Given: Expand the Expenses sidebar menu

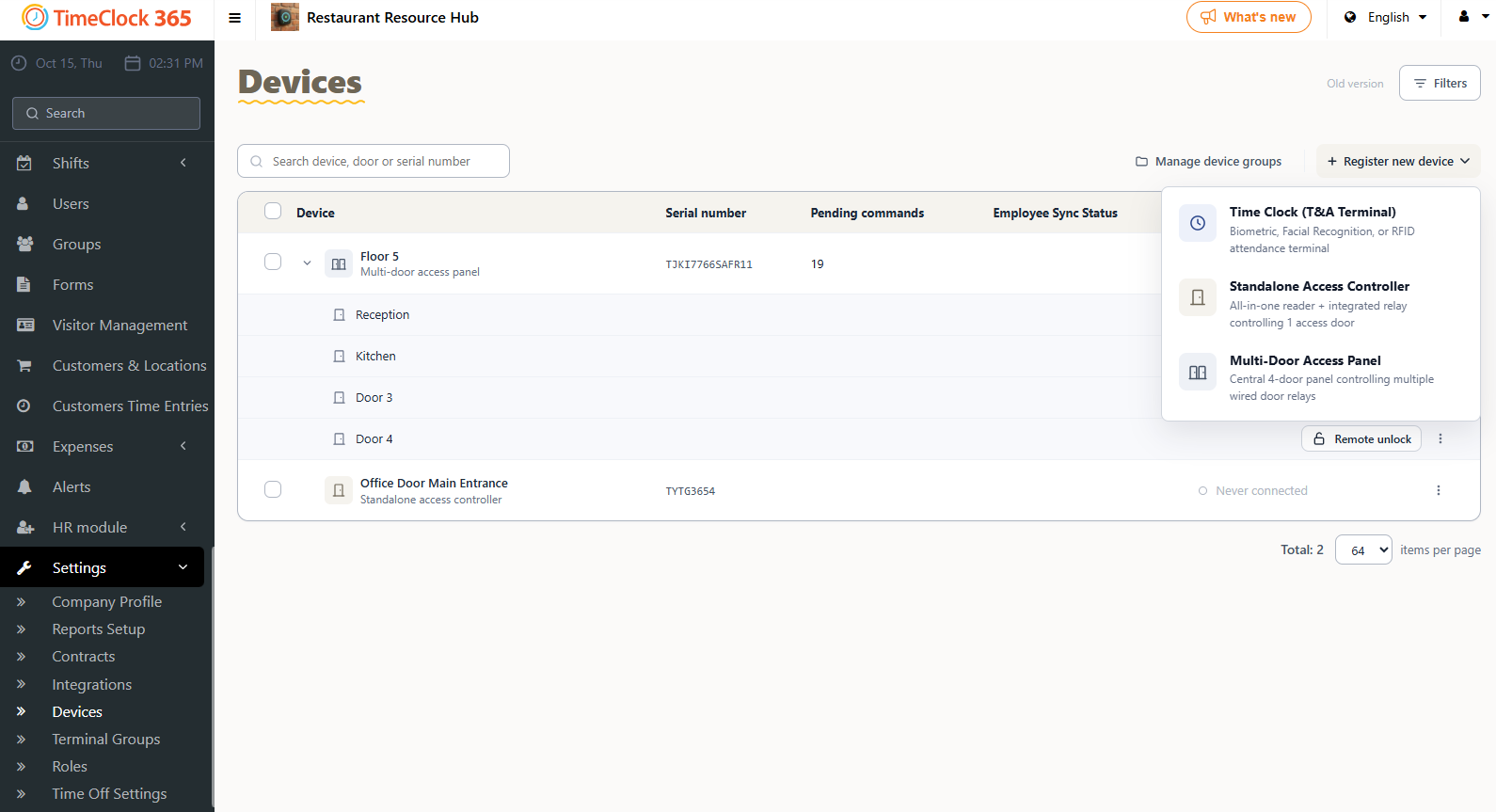Looking at the screenshot, I should (102, 446).
